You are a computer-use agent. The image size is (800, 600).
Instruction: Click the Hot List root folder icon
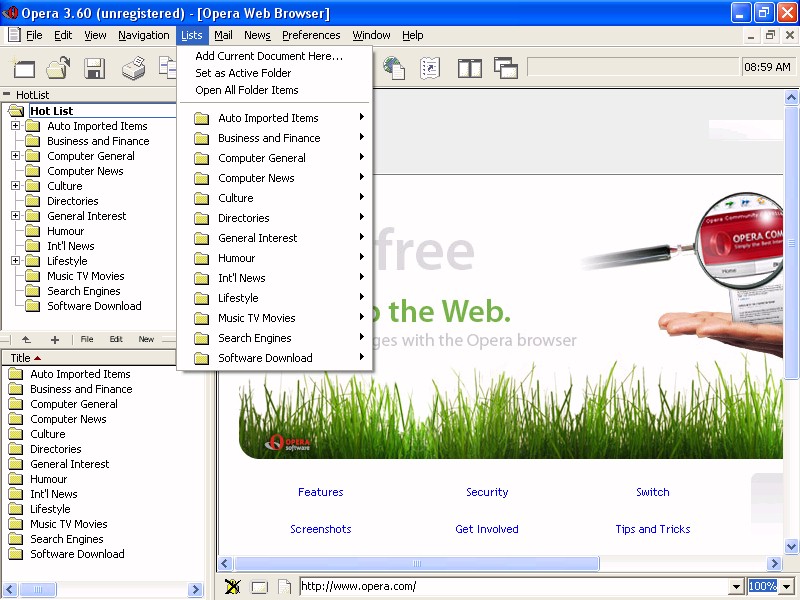[16, 111]
